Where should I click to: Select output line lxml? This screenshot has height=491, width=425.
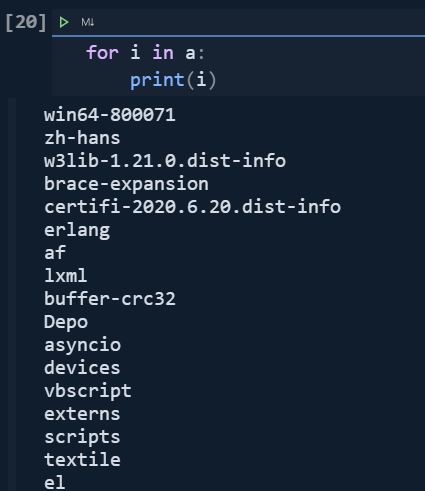66,276
